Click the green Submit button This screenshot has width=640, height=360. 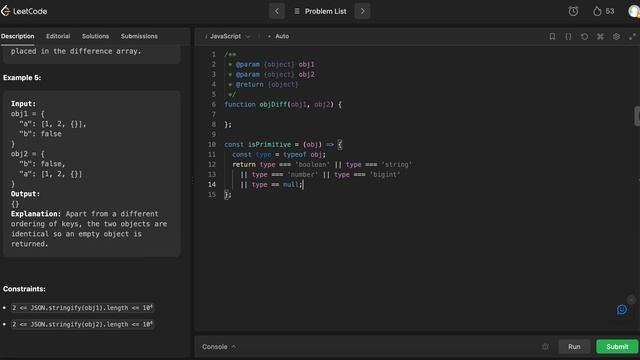point(617,347)
